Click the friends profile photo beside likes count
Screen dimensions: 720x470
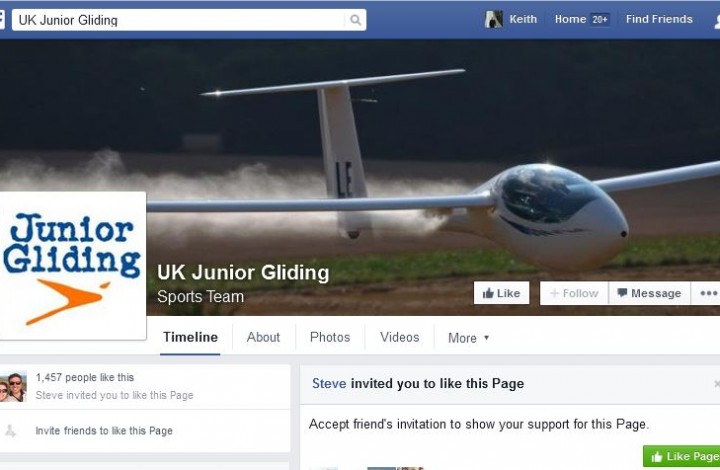(x=13, y=387)
